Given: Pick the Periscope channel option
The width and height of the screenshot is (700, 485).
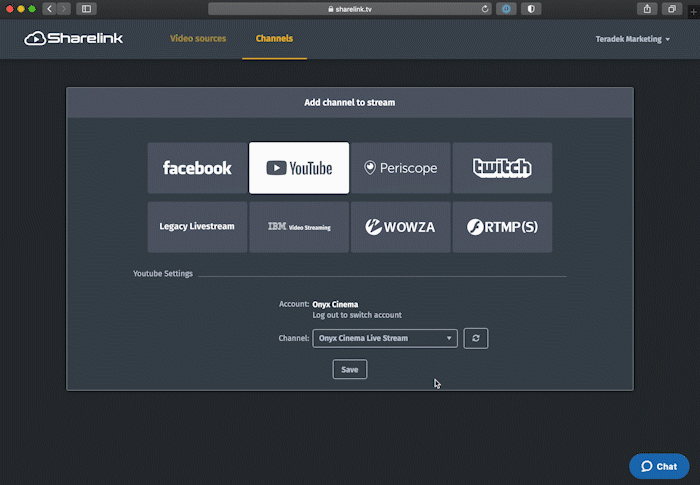Looking at the screenshot, I should (x=400, y=168).
